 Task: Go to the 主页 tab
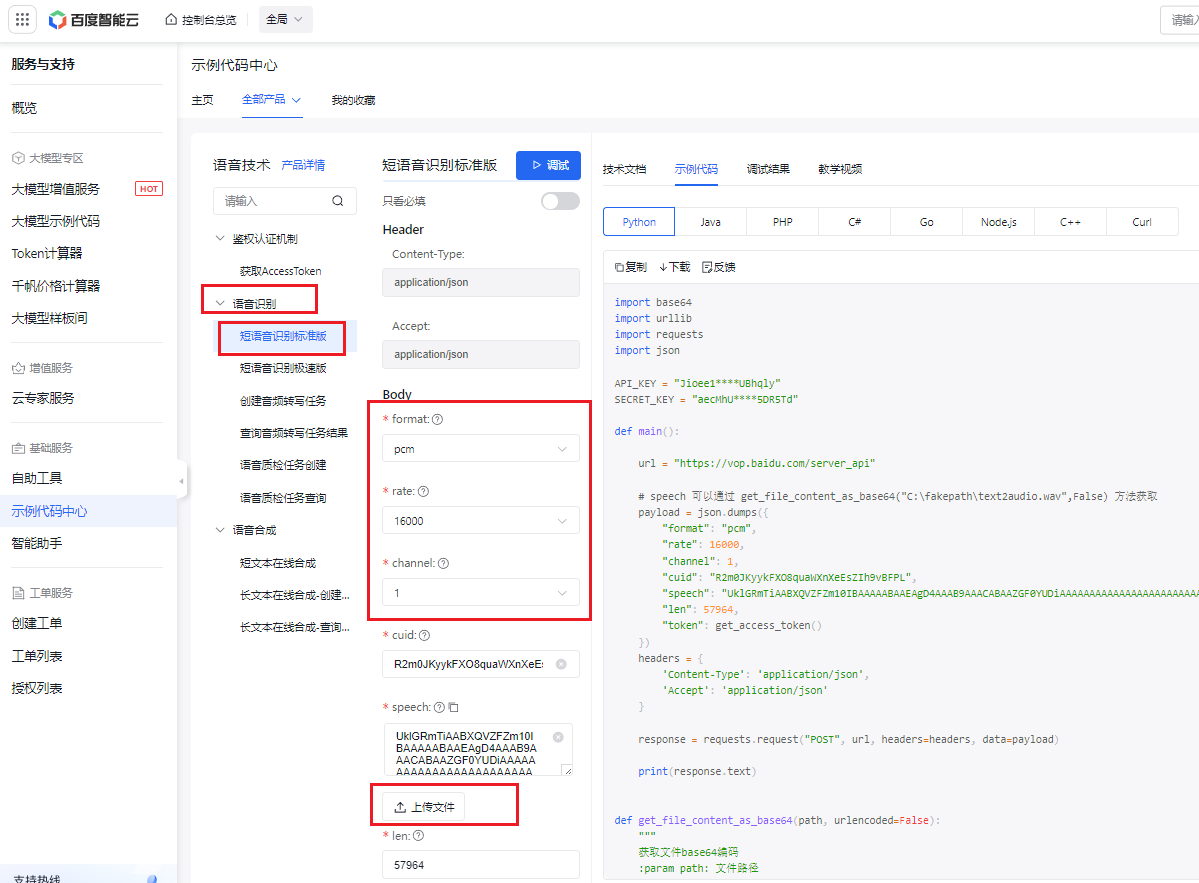(203, 100)
